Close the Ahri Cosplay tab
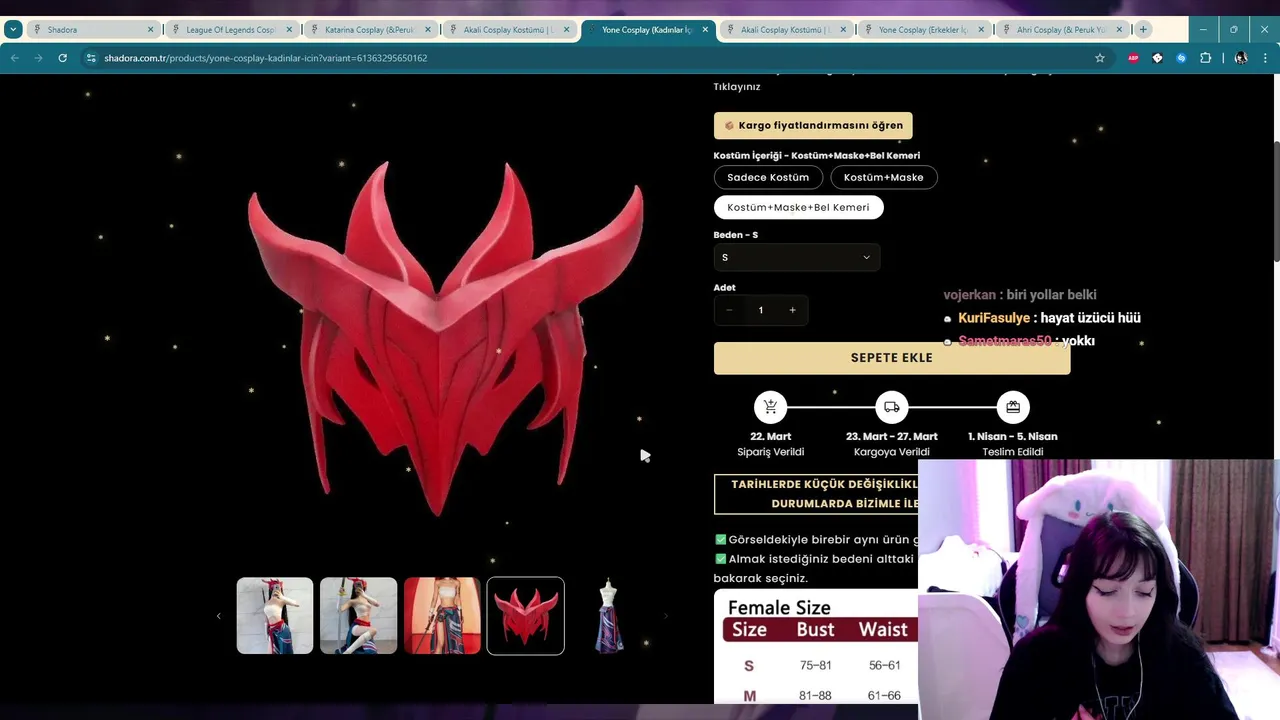 [x=1120, y=30]
